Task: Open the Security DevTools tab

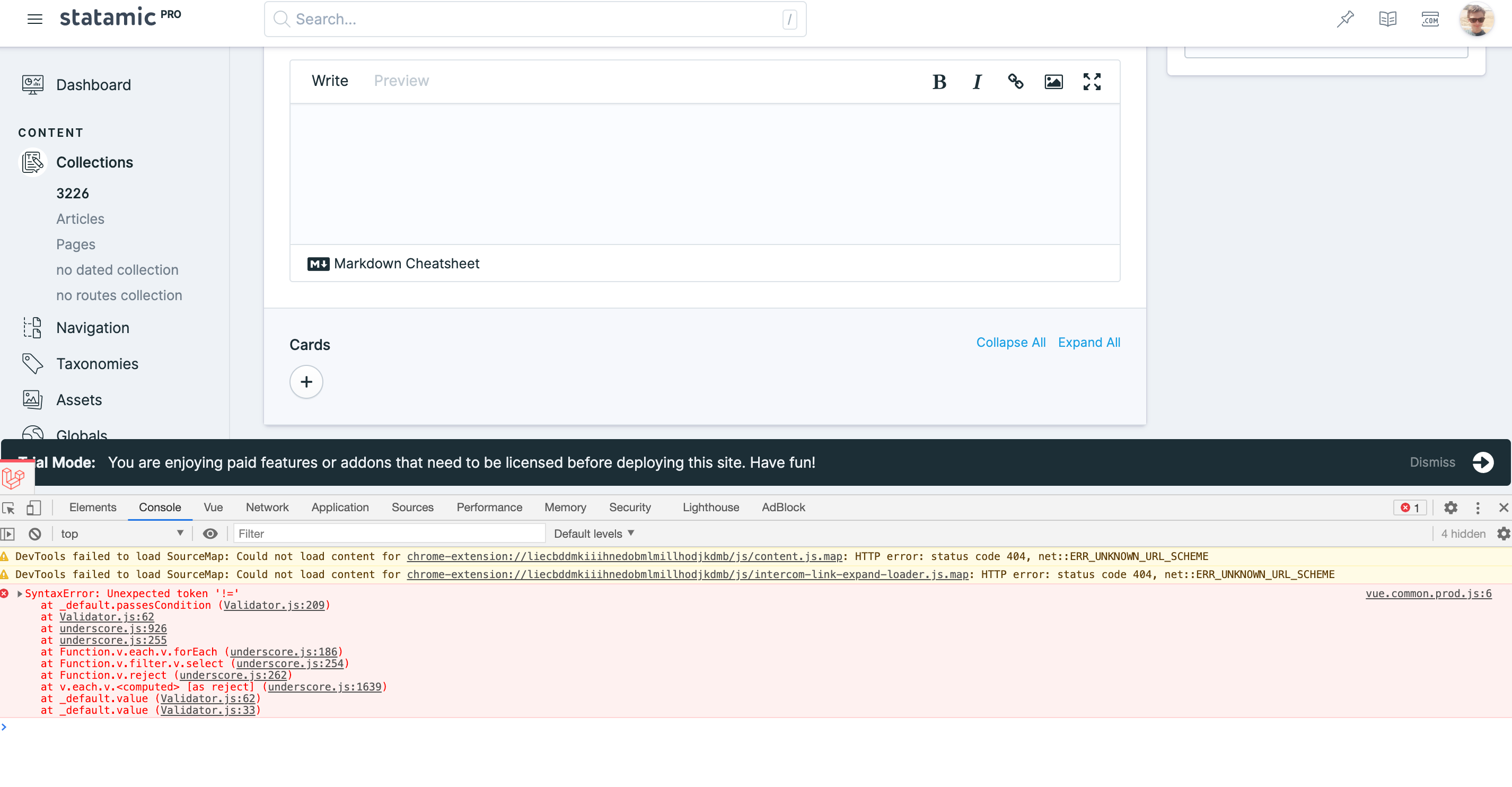Action: click(630, 508)
